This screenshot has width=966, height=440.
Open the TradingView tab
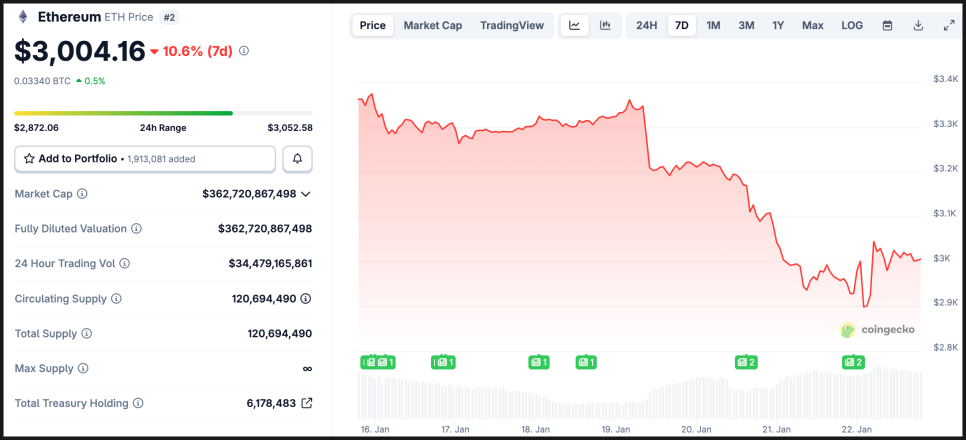click(511, 26)
